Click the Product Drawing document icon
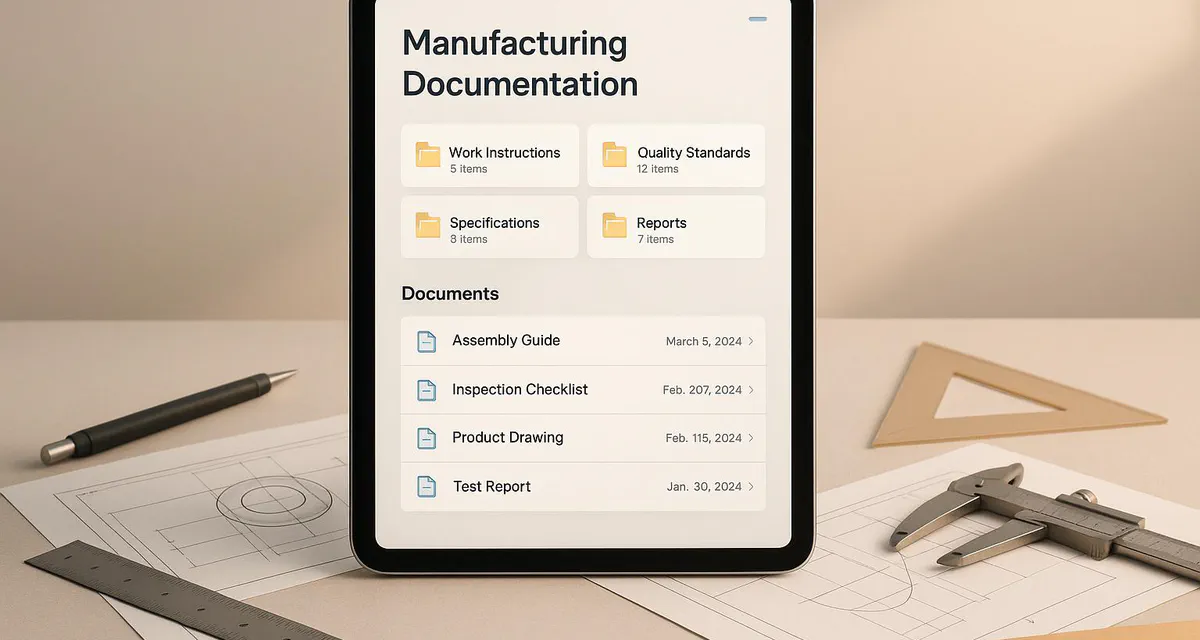Viewport: 1200px width, 640px height. click(427, 437)
